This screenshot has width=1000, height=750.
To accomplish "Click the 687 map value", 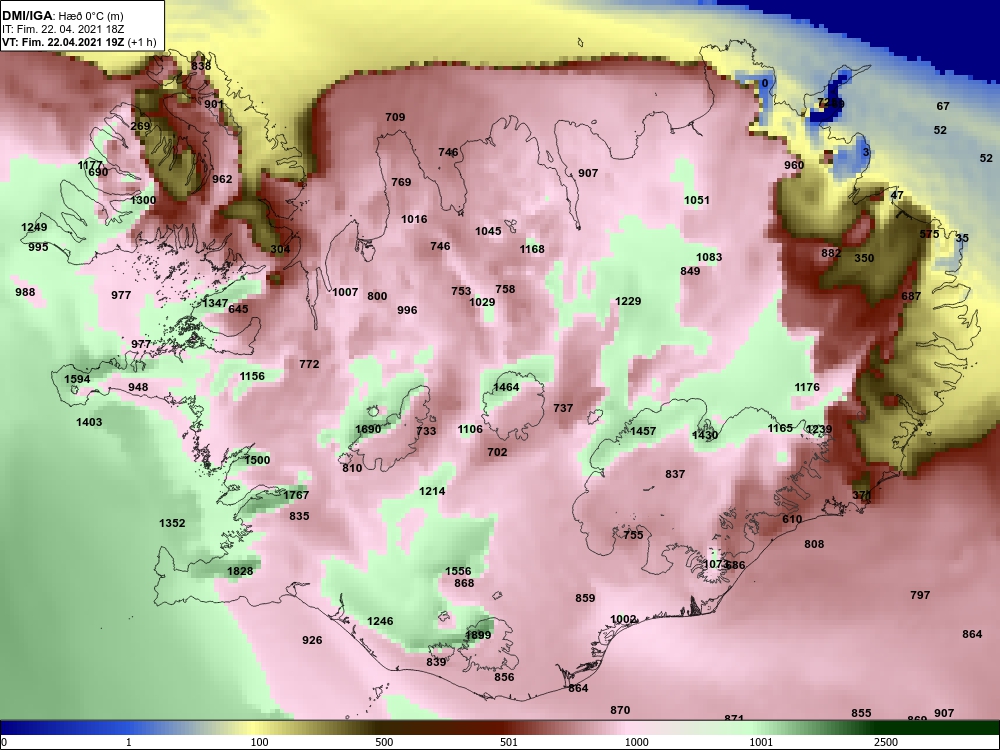I will [911, 295].
